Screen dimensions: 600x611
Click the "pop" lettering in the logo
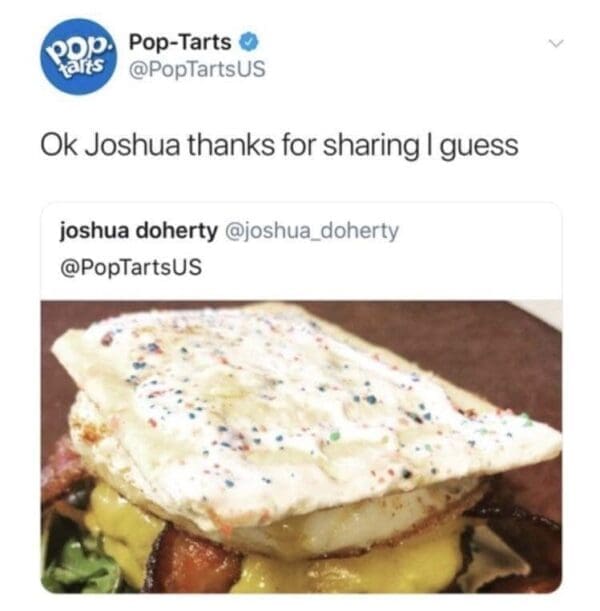[x=77, y=48]
